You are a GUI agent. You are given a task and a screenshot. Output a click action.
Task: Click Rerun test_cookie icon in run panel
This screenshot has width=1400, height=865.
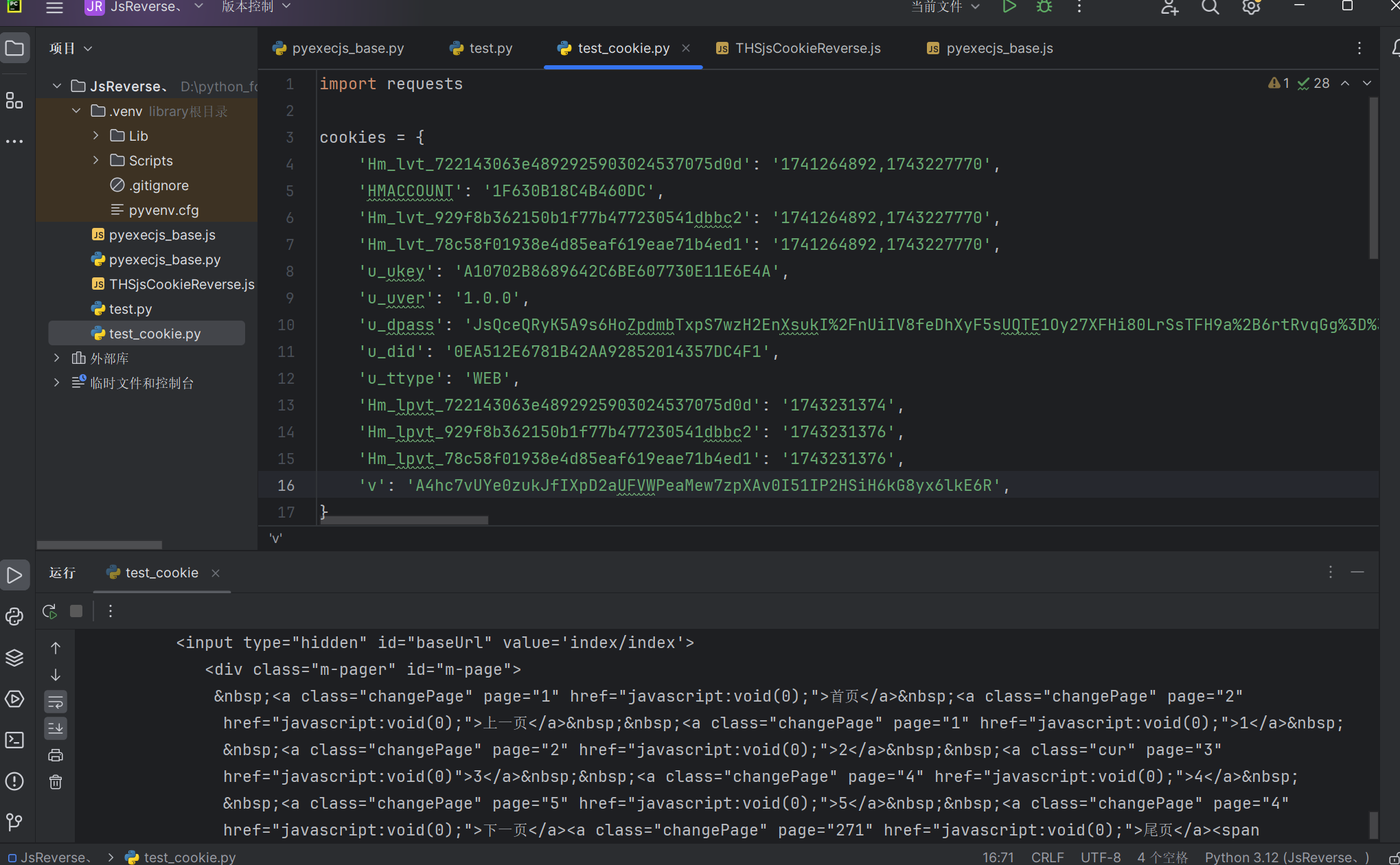click(x=49, y=611)
